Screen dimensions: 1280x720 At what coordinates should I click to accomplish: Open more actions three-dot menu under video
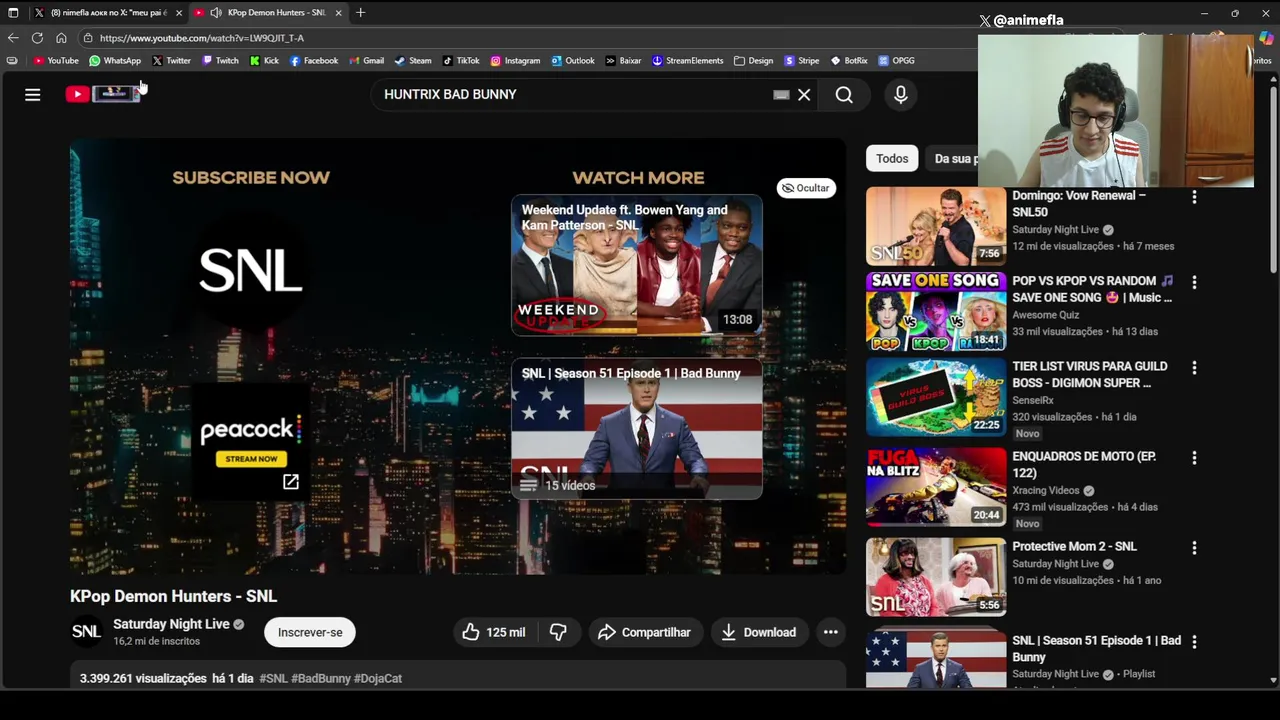pos(830,632)
